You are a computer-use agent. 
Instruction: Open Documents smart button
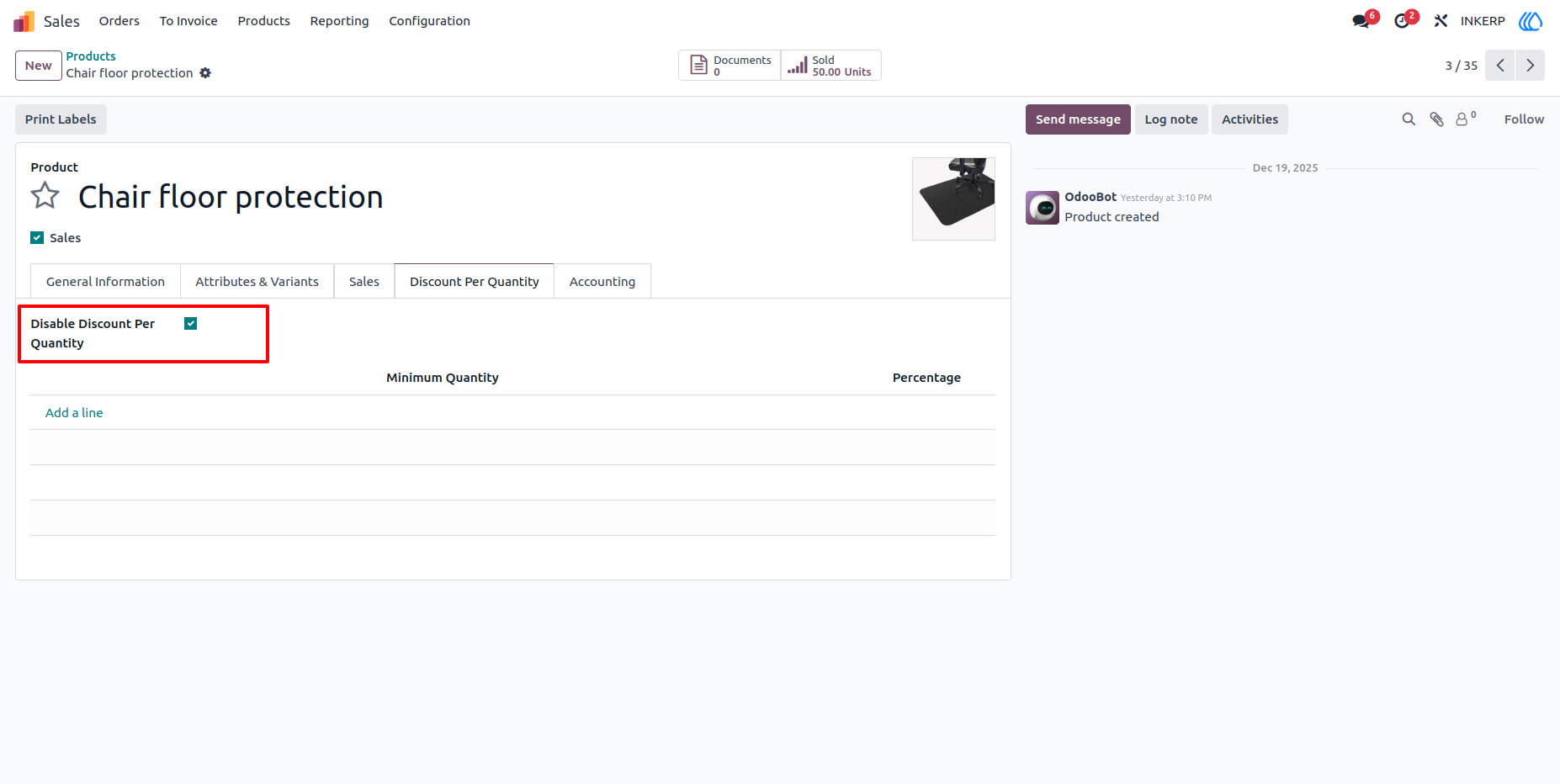[x=730, y=66]
